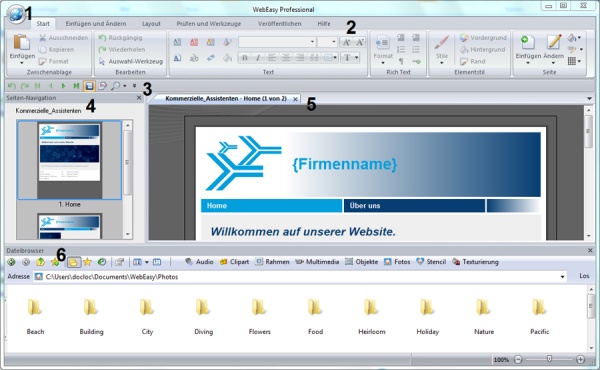Image resolution: width=600 pixels, height=370 pixels.
Task: Click the up-folder arrow in Dateibrowser
Action: (40, 262)
